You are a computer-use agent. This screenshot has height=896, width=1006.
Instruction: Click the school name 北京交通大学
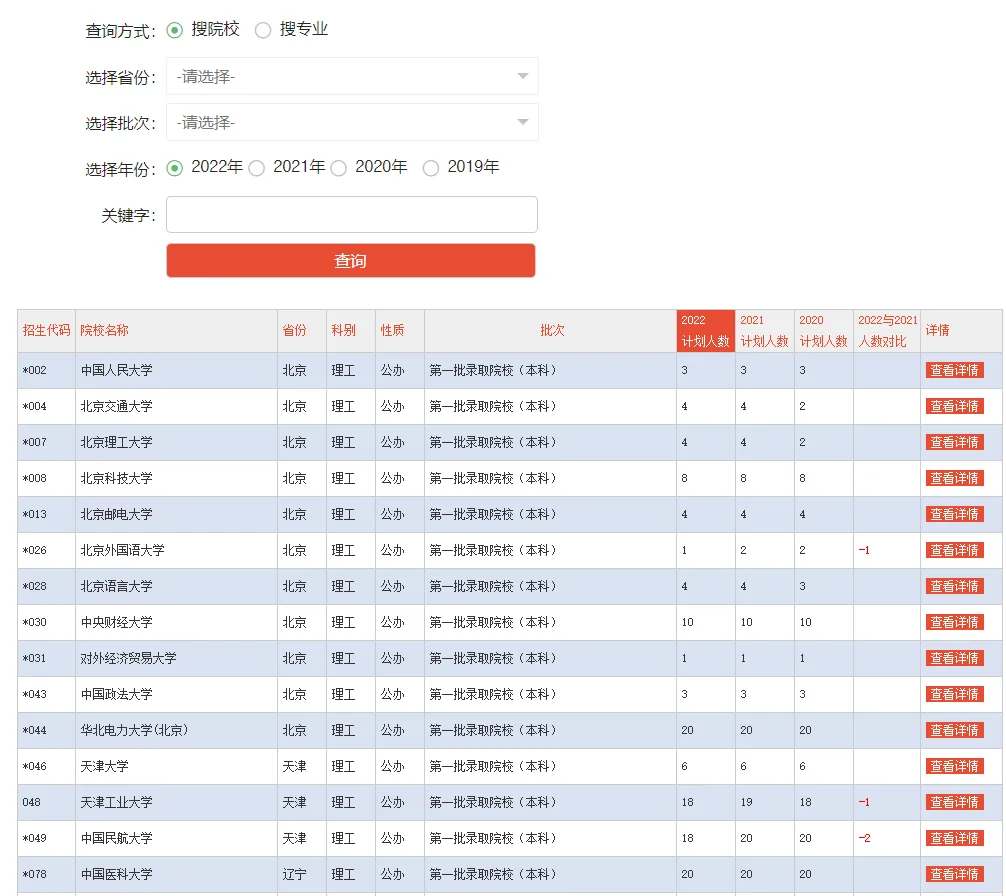[x=116, y=406]
